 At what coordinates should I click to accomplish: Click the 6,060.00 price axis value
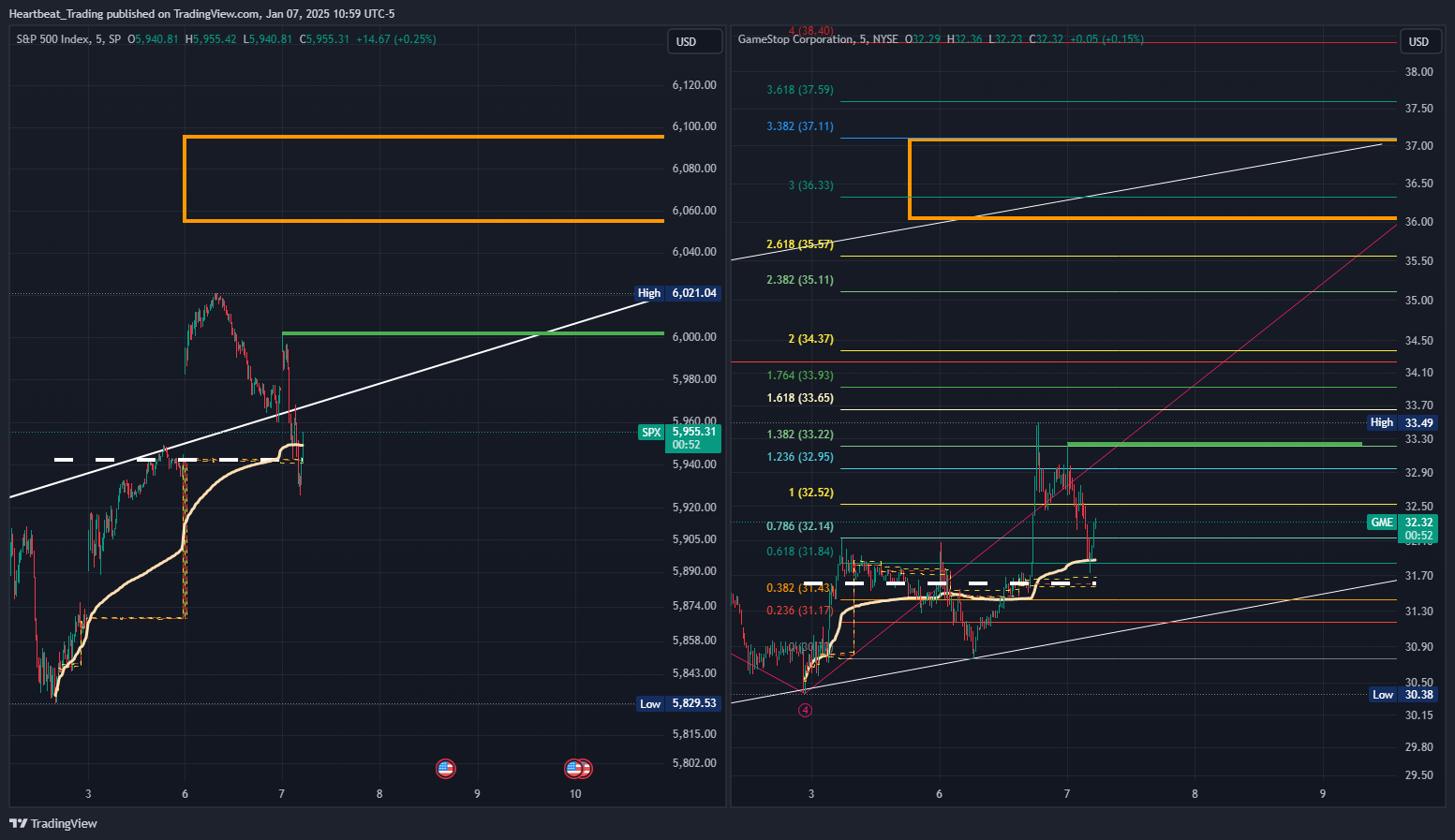tap(694, 211)
